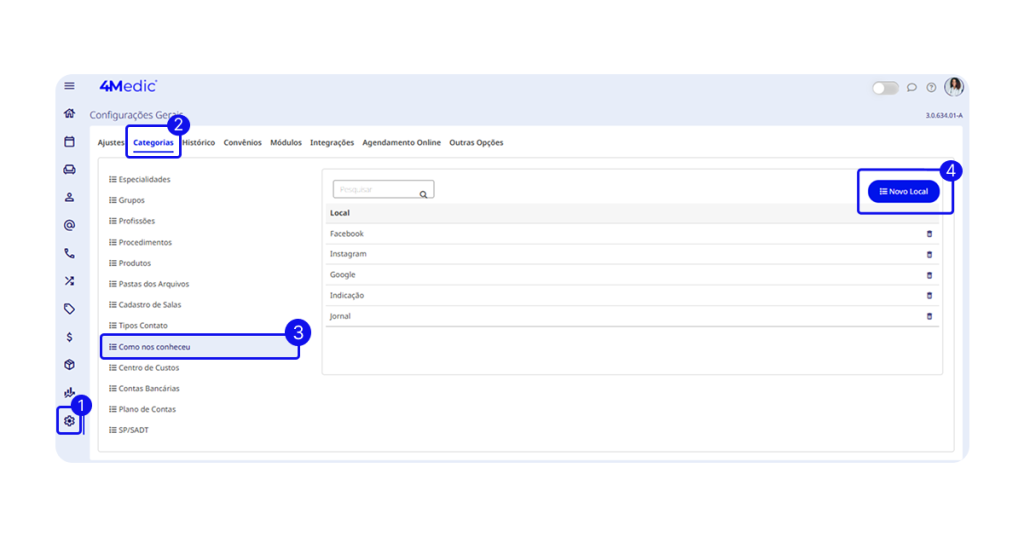Open the Agendamento Online tab
Image resolution: width=1024 pixels, height=537 pixels.
401,143
